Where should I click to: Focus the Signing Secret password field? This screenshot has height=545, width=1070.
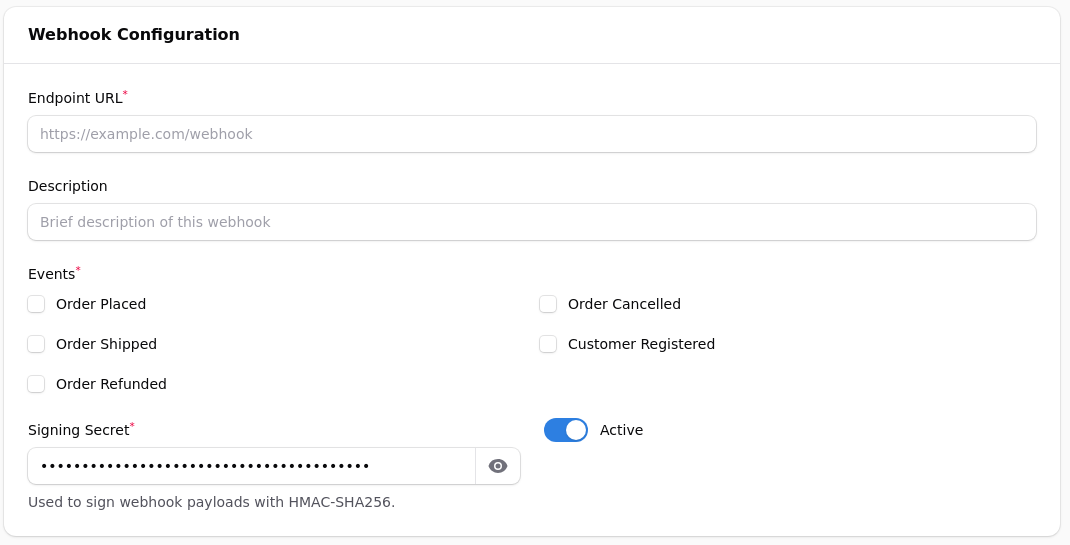[x=251, y=466]
